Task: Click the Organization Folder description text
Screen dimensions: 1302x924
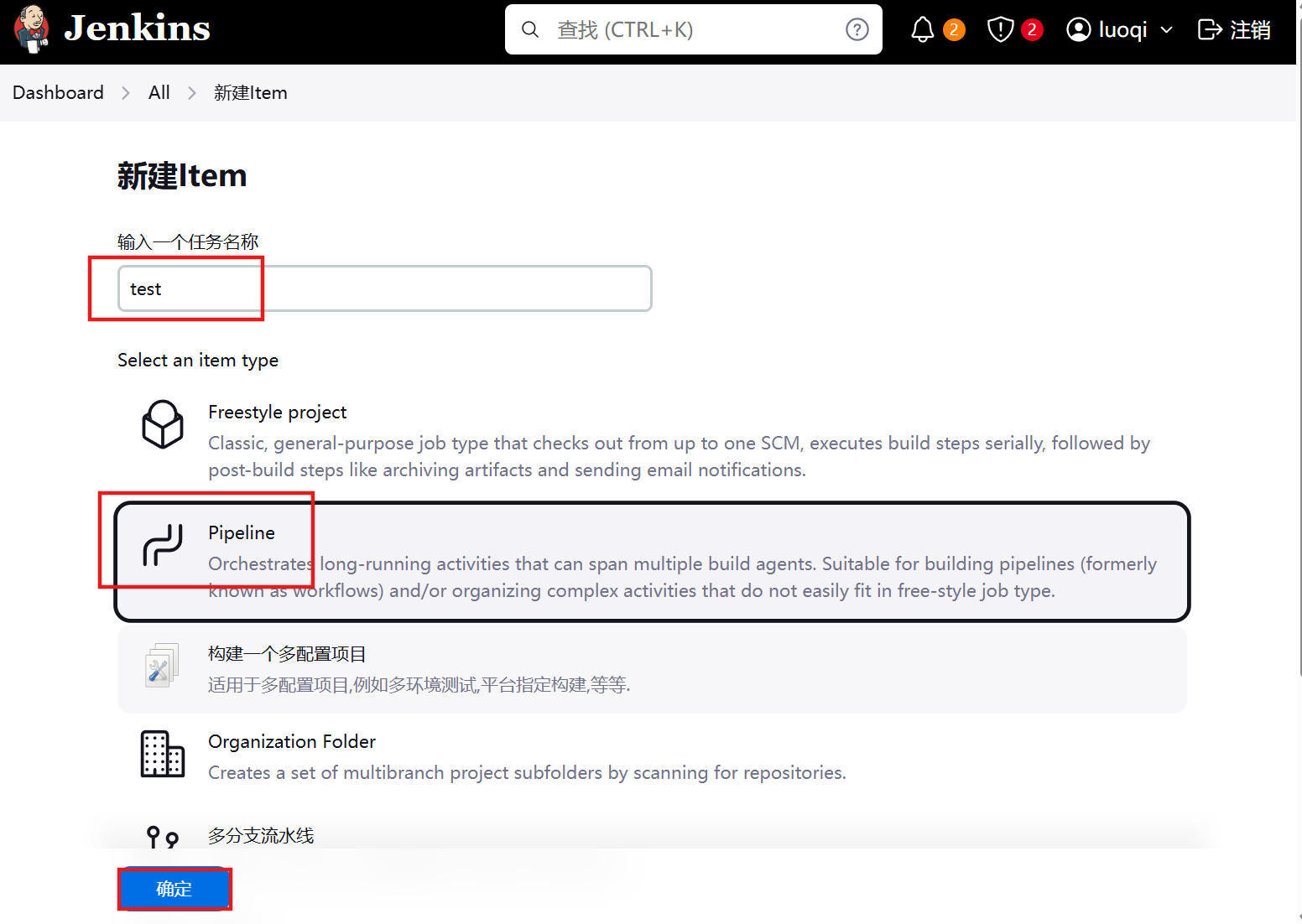Action: [527, 772]
